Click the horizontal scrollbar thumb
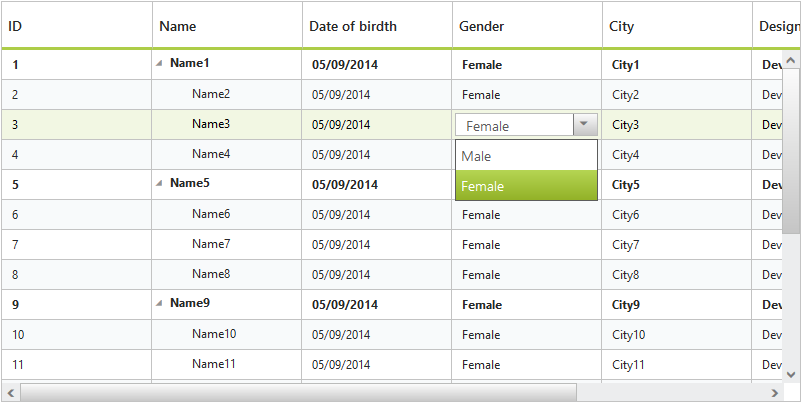 [x=298, y=392]
